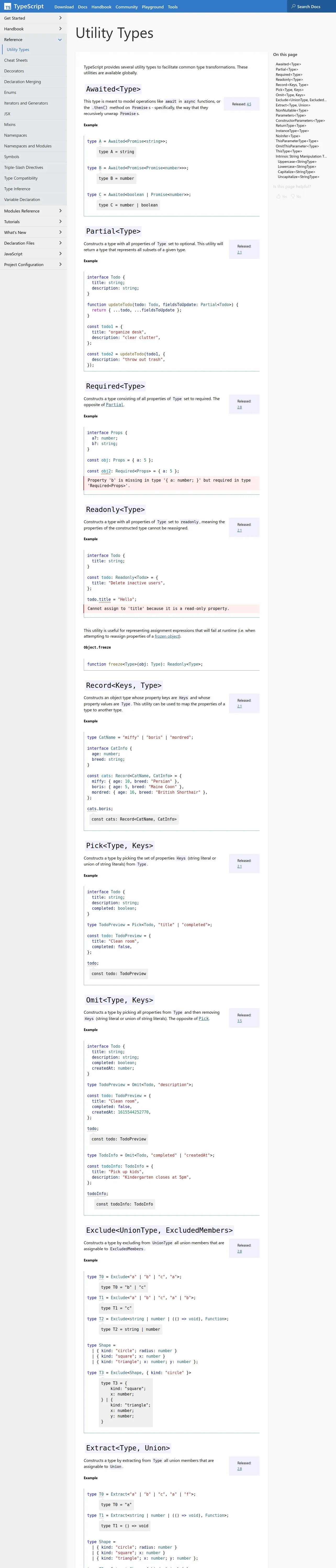Click the Pick<Type, Keys> section heading
Viewport: 336px width, 1568px height.
click(120, 845)
